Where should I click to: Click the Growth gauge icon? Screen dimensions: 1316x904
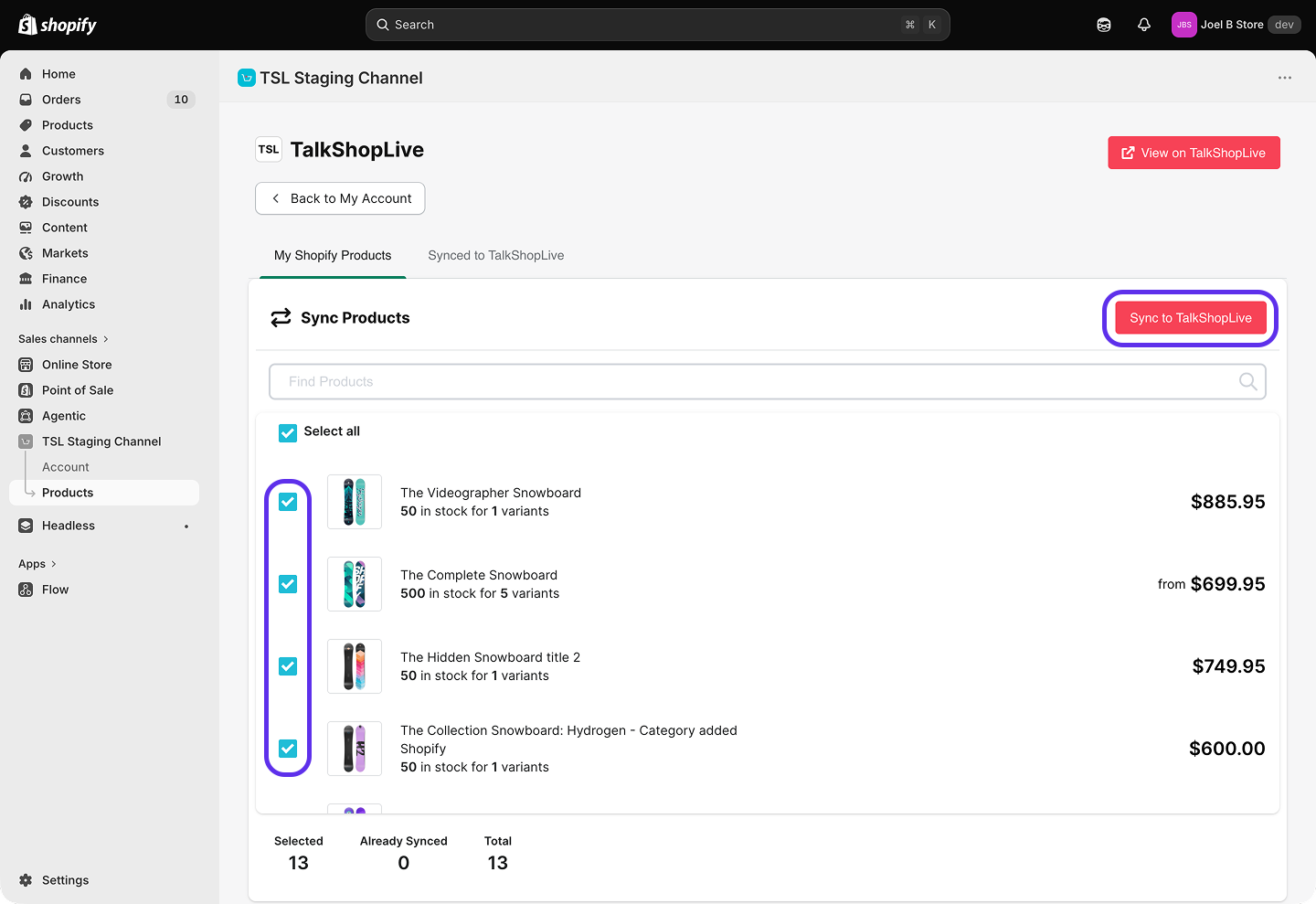point(26,176)
